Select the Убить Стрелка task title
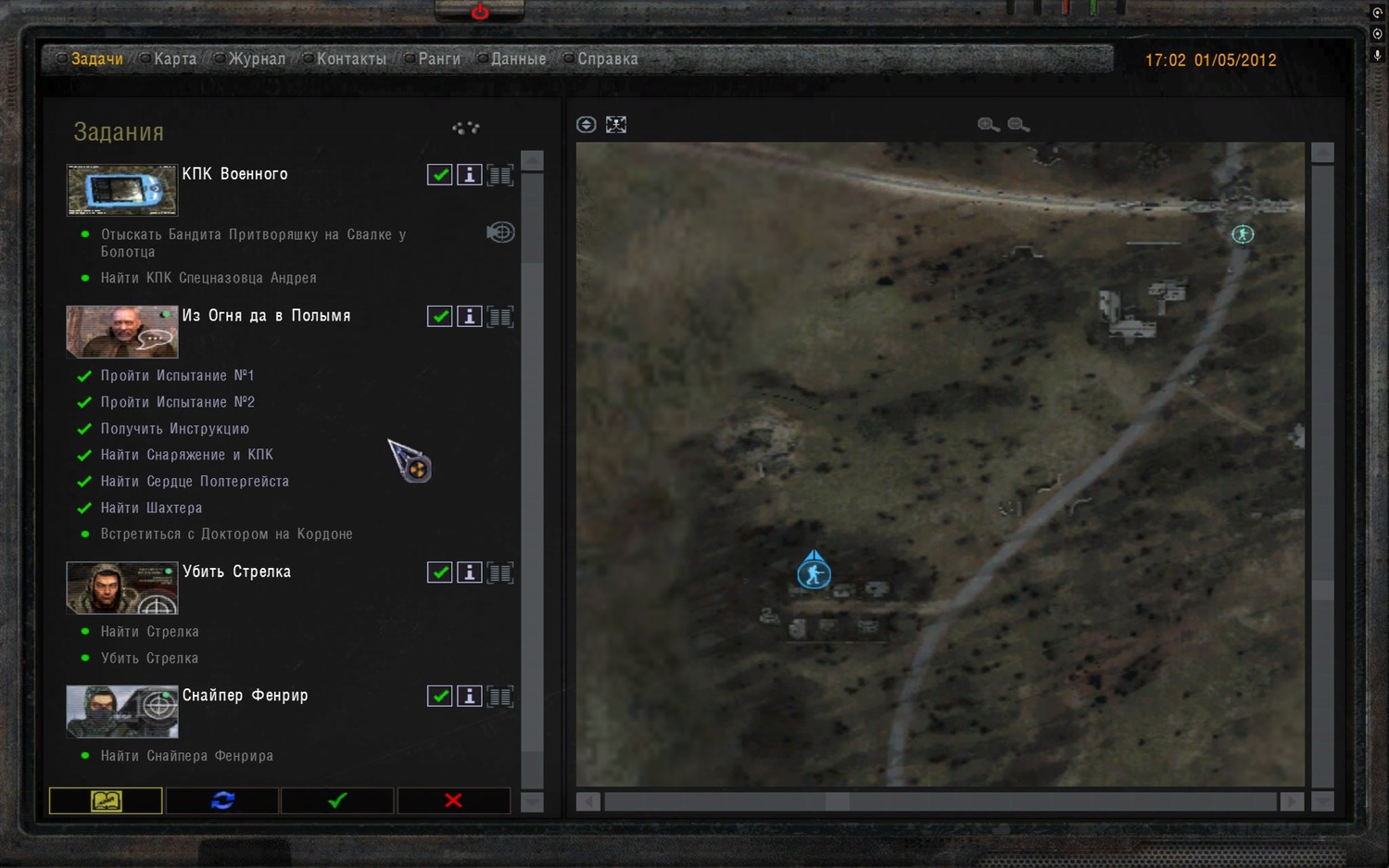The width and height of the screenshot is (1389, 868). tap(236, 572)
